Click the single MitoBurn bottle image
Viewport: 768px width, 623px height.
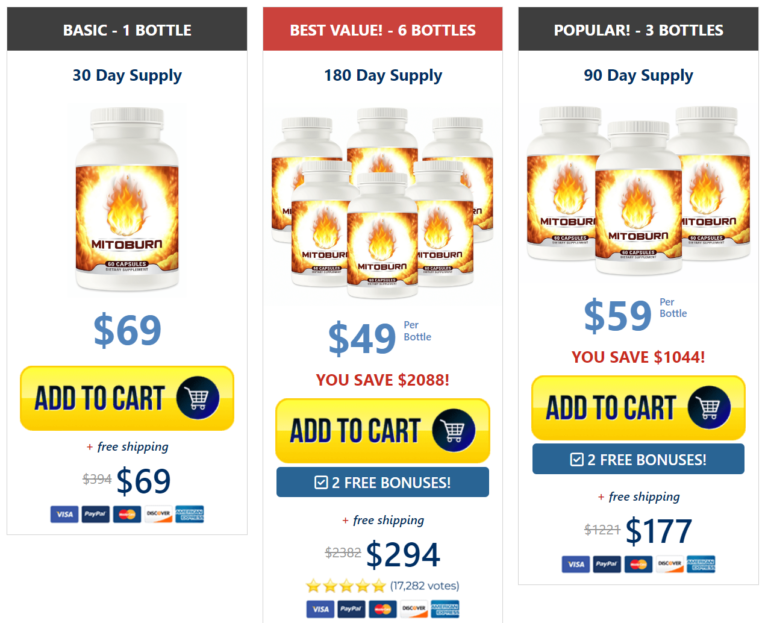click(127, 199)
